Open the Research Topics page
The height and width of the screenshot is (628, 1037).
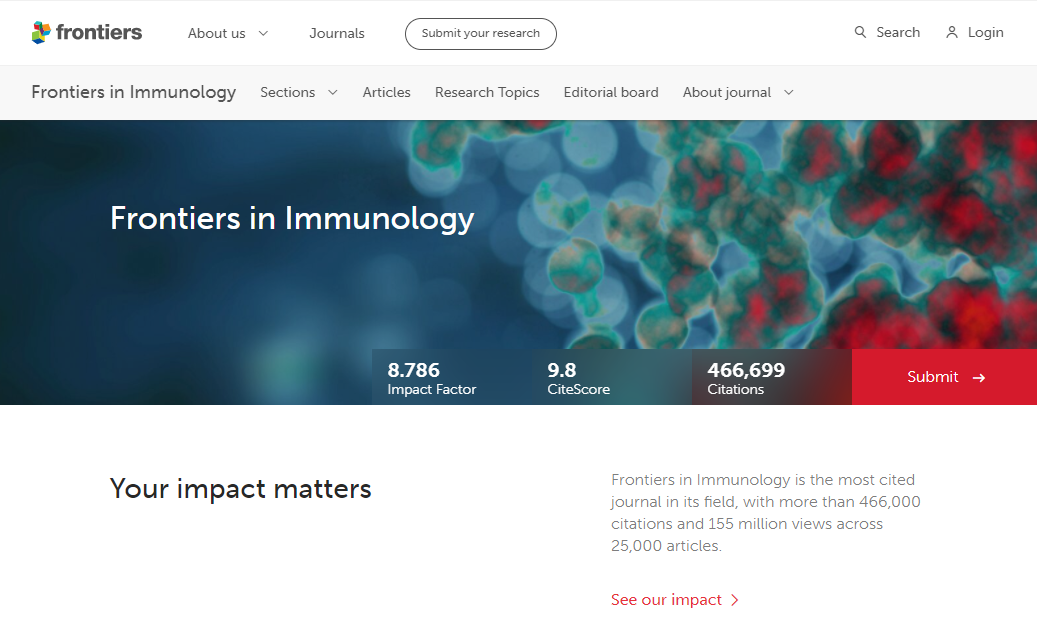coord(487,93)
